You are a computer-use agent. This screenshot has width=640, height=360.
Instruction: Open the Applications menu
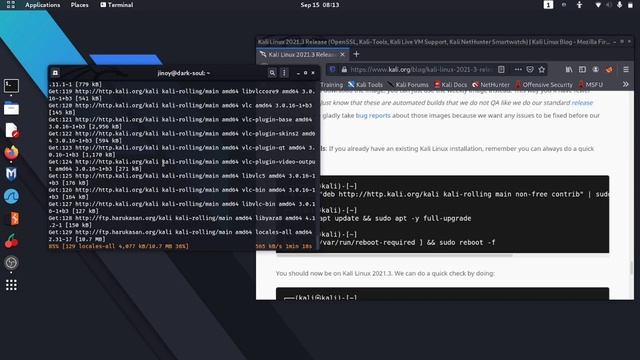coord(42,4)
